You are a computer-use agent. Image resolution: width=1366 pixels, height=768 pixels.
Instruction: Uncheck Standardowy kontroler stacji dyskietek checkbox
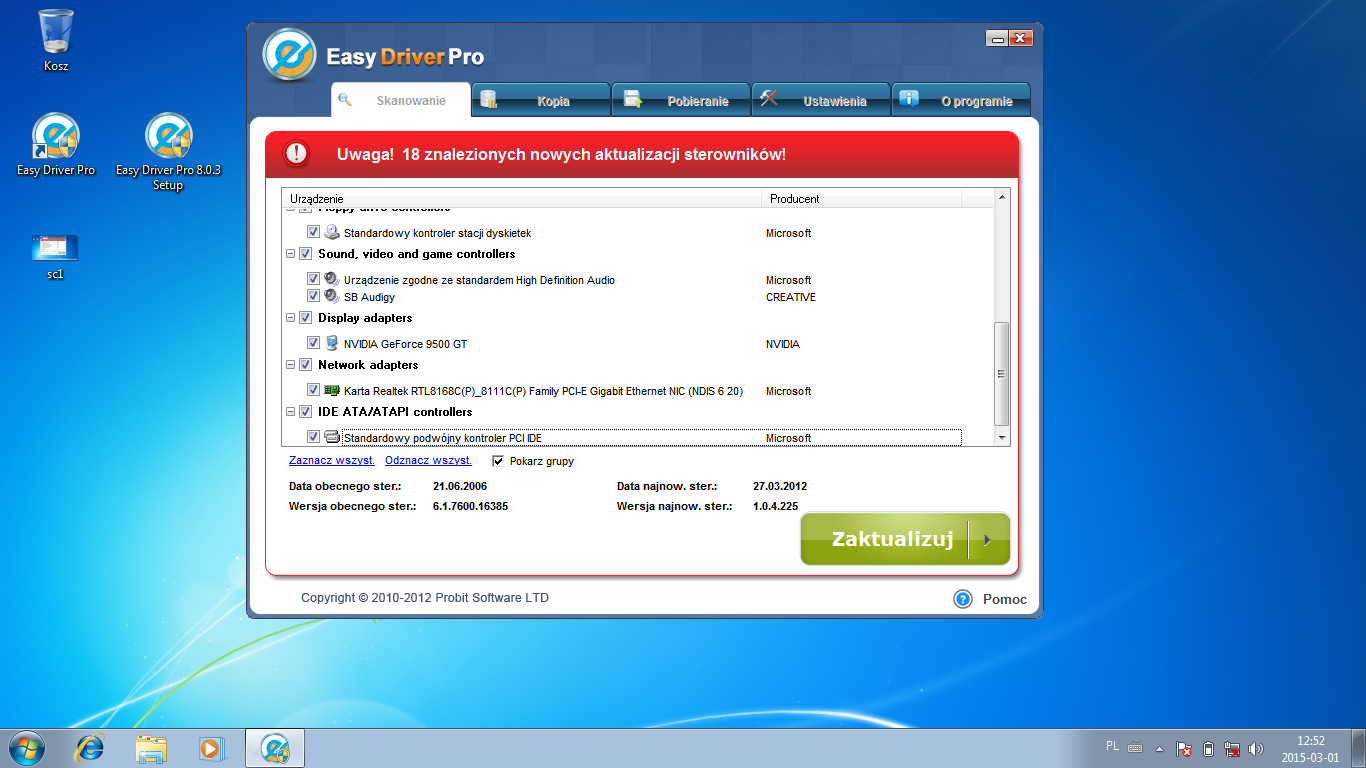313,233
